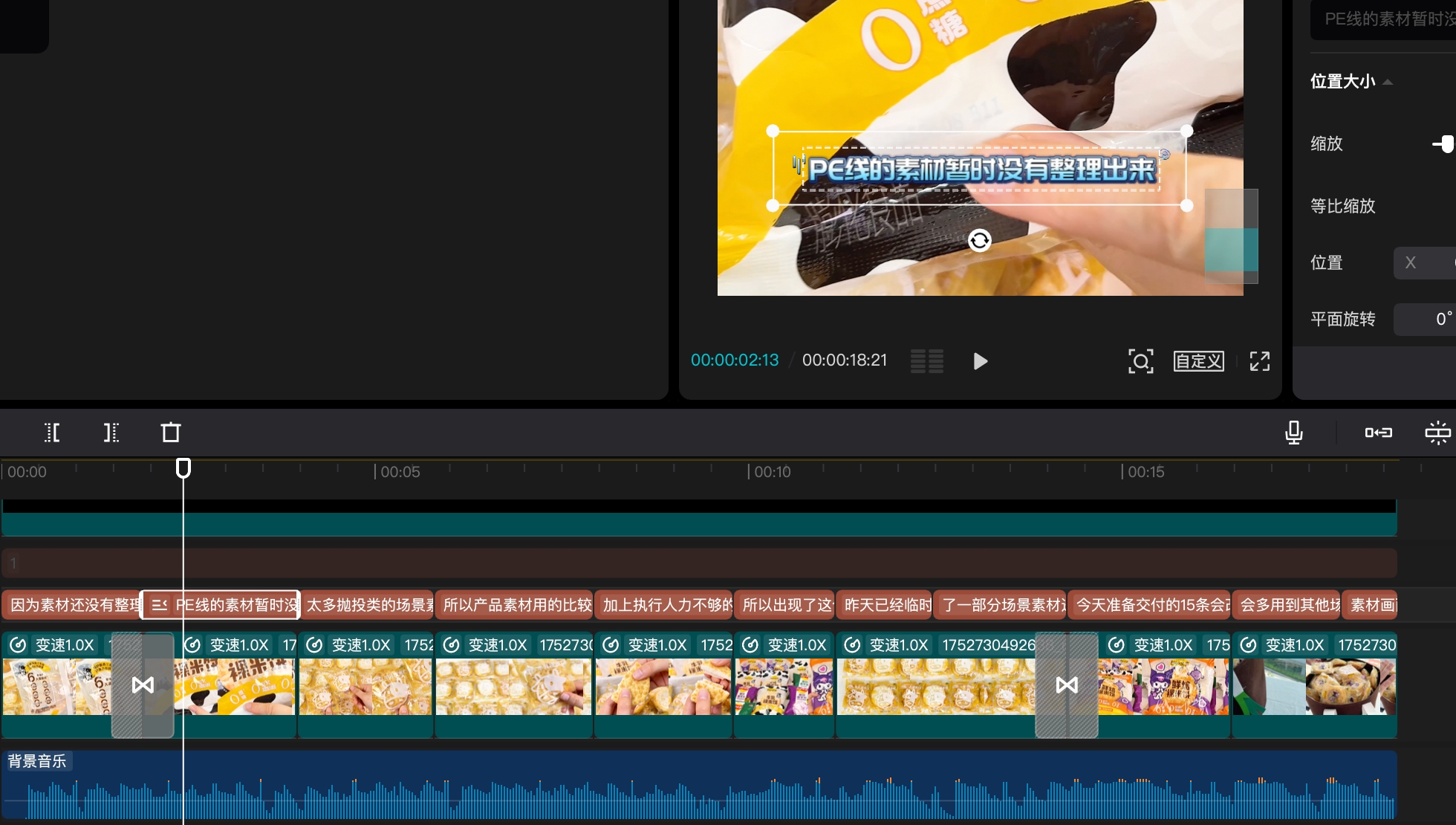
Task: Click the zoom-to-fit preview magnifier icon
Action: [1140, 361]
